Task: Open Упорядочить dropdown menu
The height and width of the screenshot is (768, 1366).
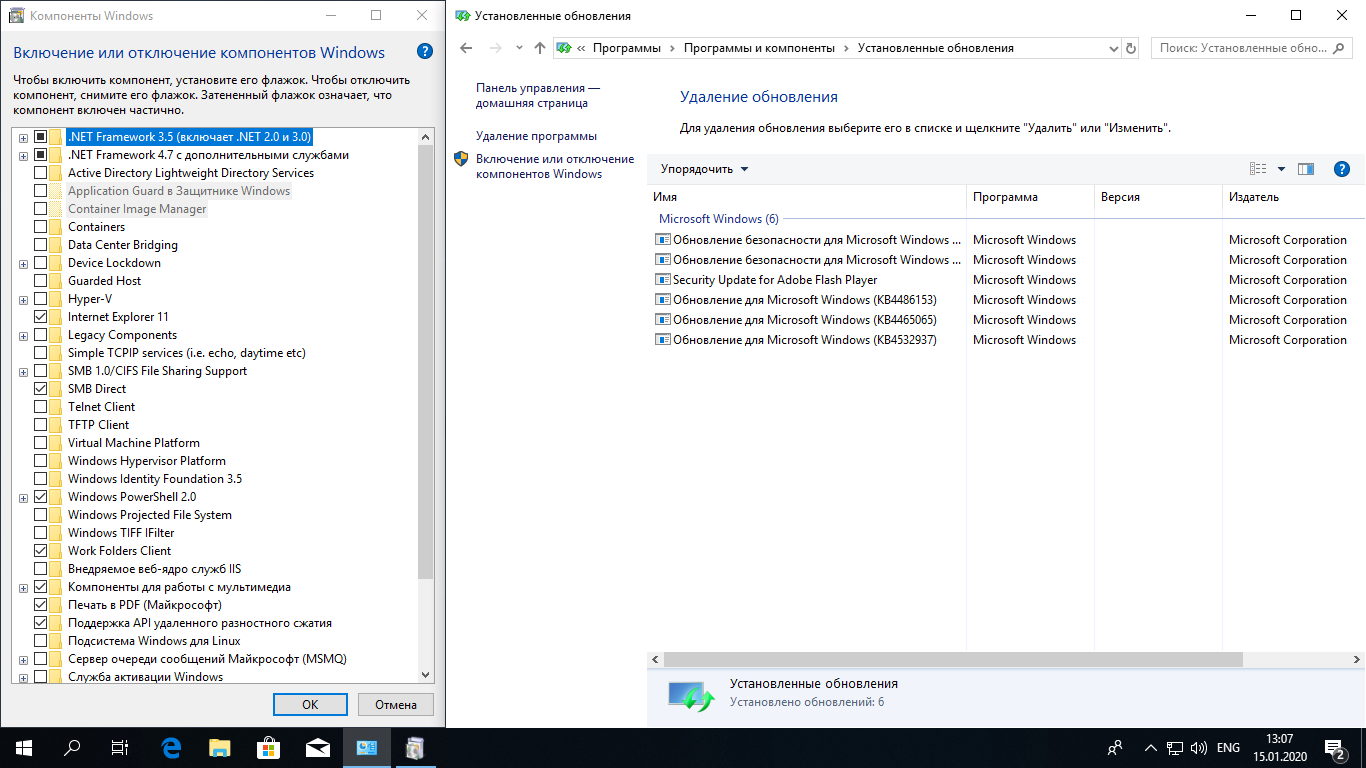Action: (704, 169)
